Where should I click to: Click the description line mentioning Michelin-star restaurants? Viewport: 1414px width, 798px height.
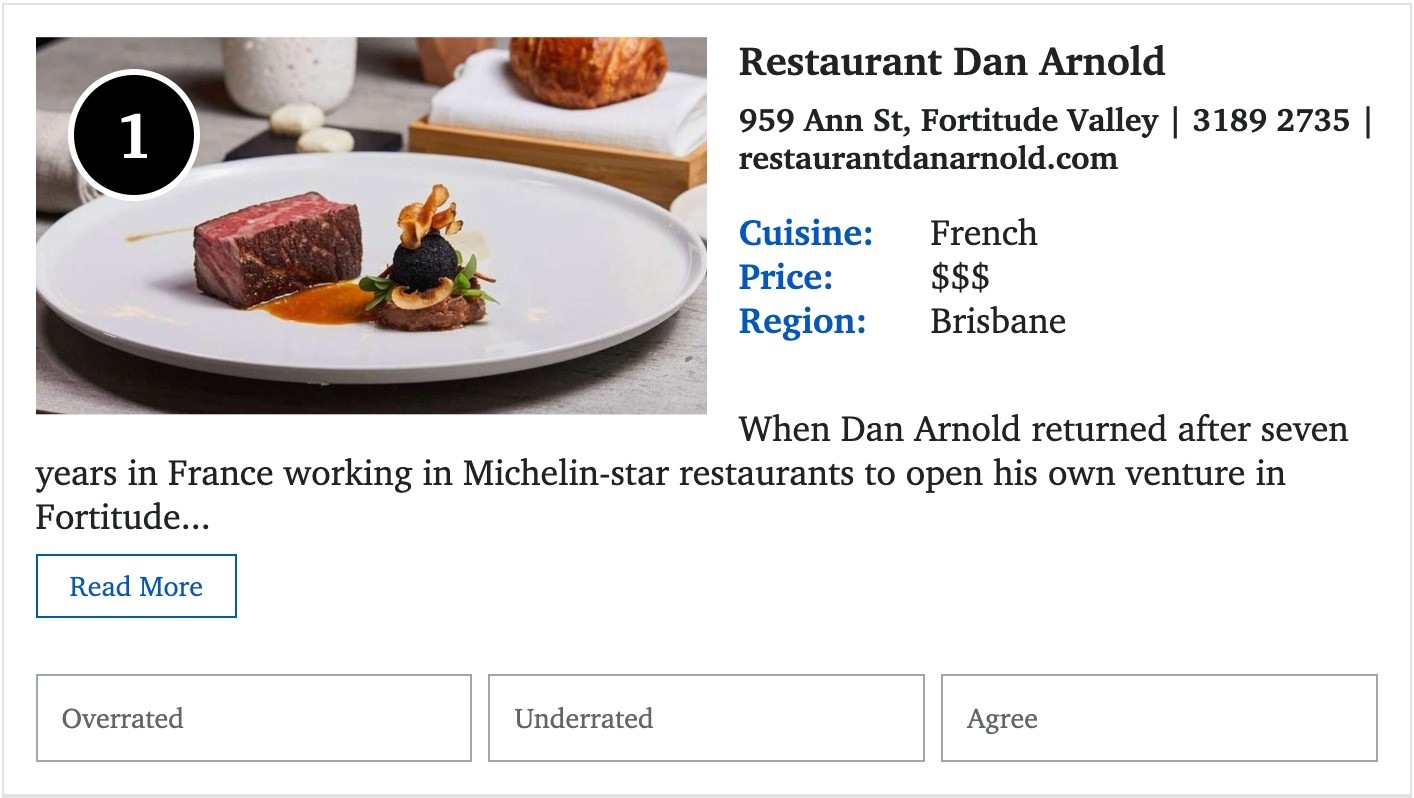click(660, 473)
